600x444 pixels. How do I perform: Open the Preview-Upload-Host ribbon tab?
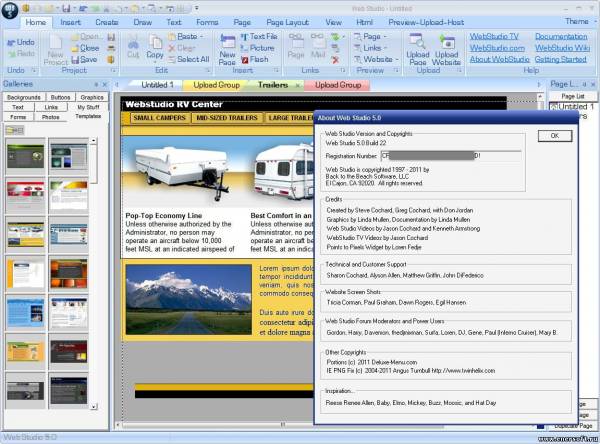point(426,22)
